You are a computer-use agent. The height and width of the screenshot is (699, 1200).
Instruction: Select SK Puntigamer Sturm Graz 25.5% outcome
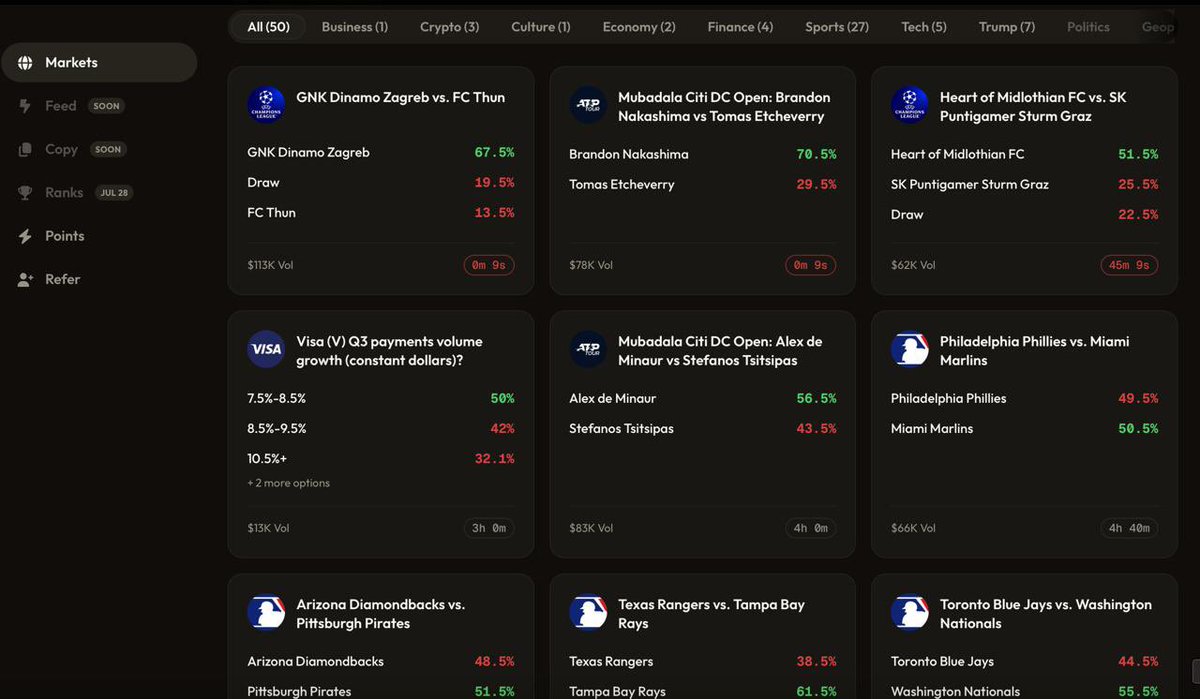click(1025, 184)
